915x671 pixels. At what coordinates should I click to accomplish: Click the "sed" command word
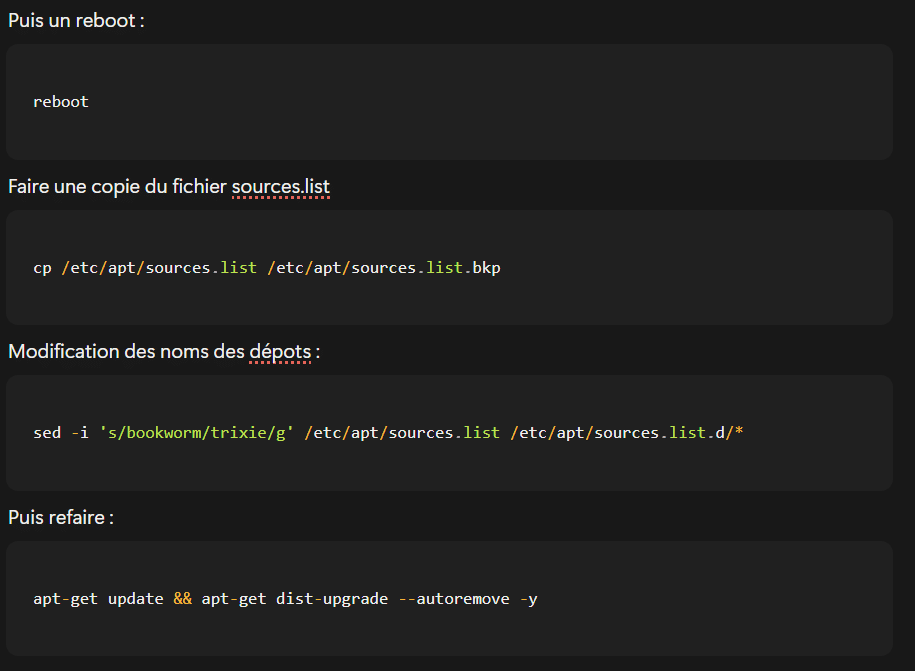tap(46, 433)
